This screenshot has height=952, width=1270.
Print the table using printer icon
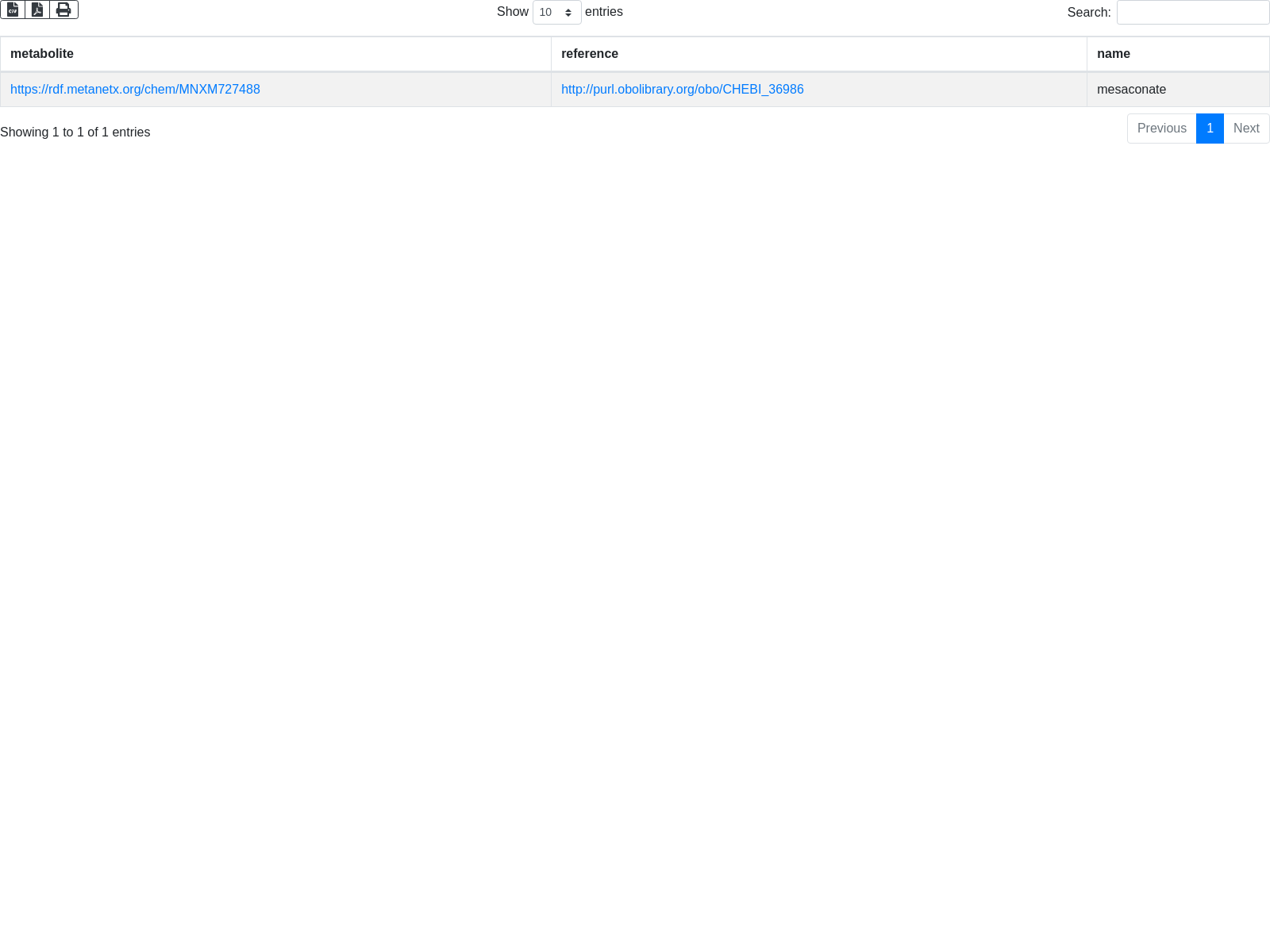[63, 10]
